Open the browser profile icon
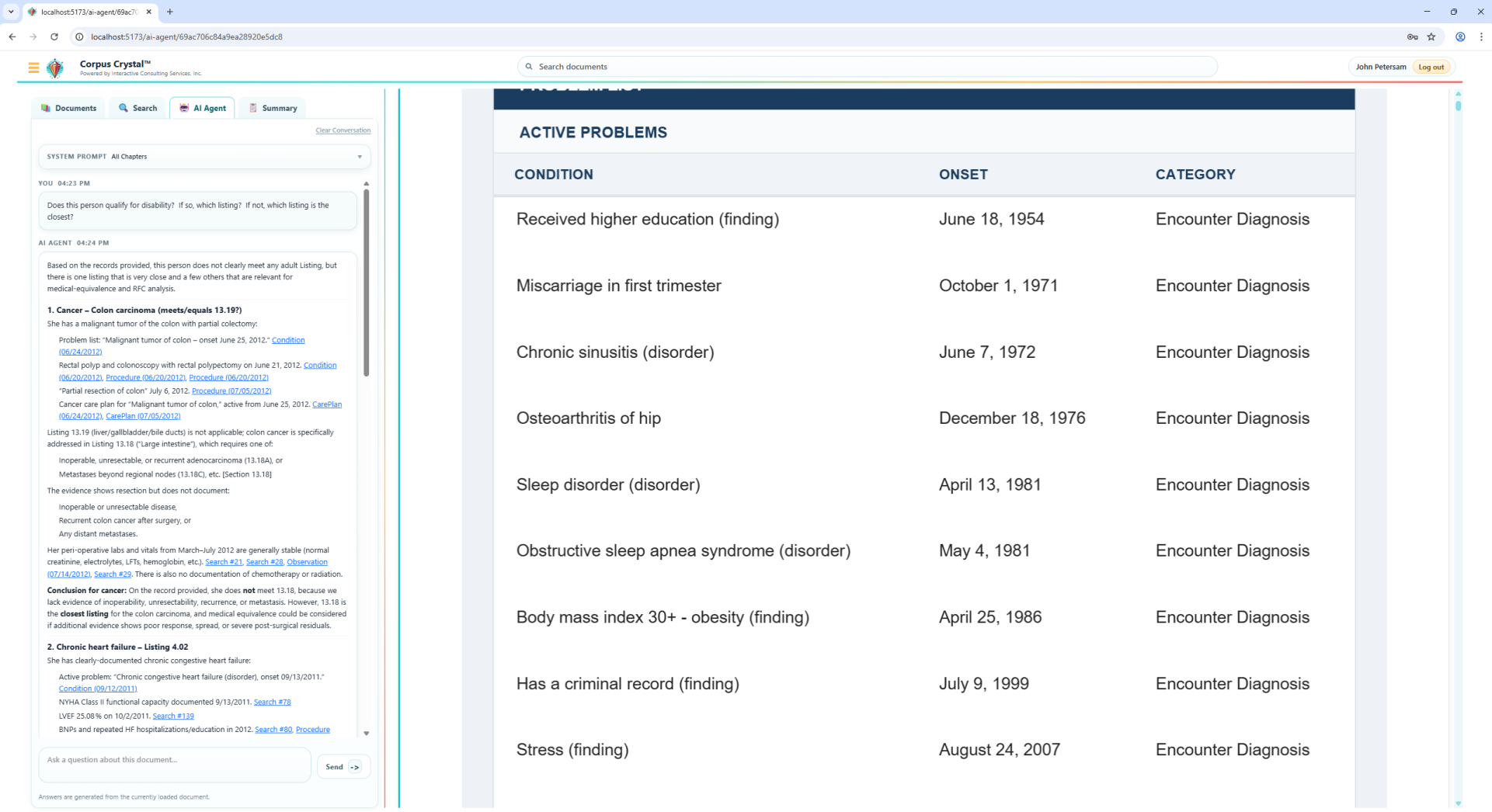The height and width of the screenshot is (812, 1492). [x=1460, y=36]
